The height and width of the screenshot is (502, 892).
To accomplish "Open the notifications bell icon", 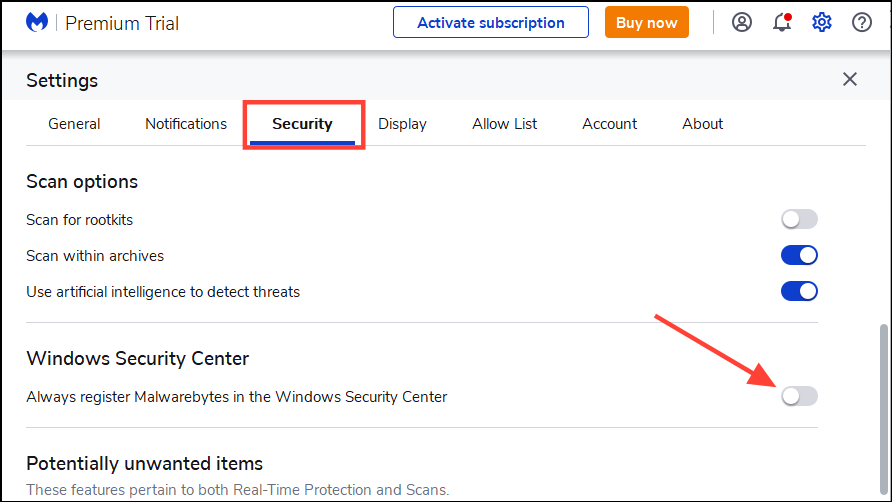I will (782, 22).
